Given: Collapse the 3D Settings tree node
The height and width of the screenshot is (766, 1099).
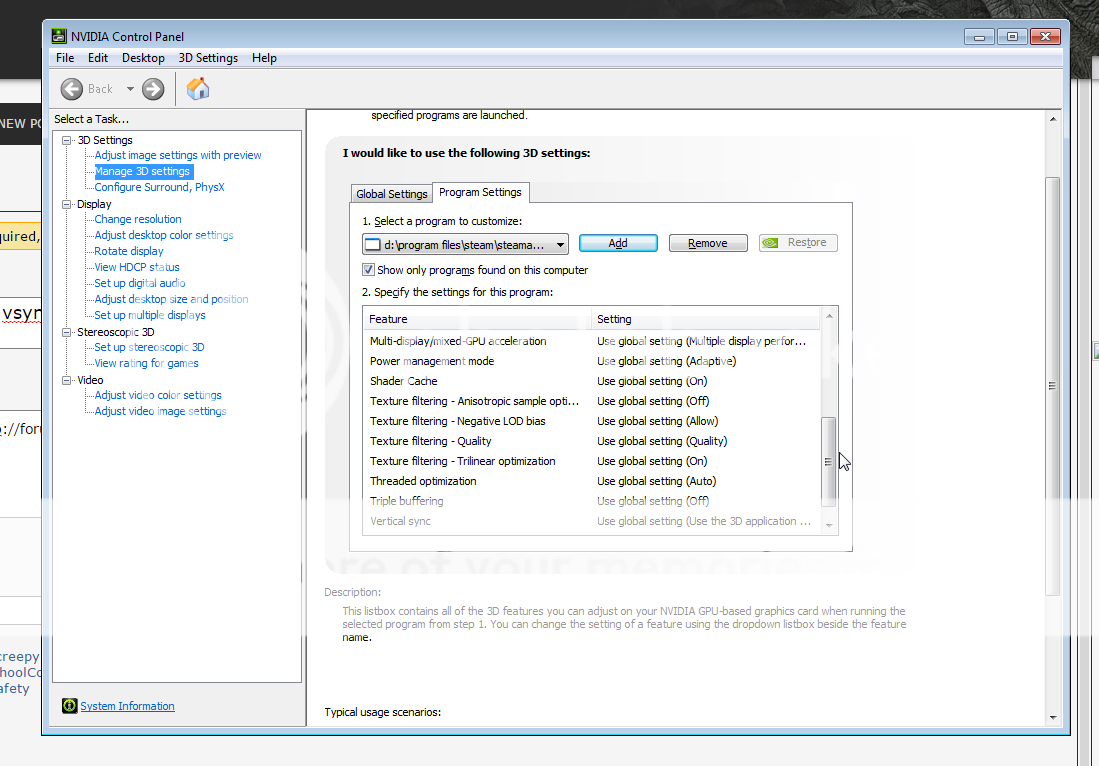Looking at the screenshot, I should (x=67, y=140).
